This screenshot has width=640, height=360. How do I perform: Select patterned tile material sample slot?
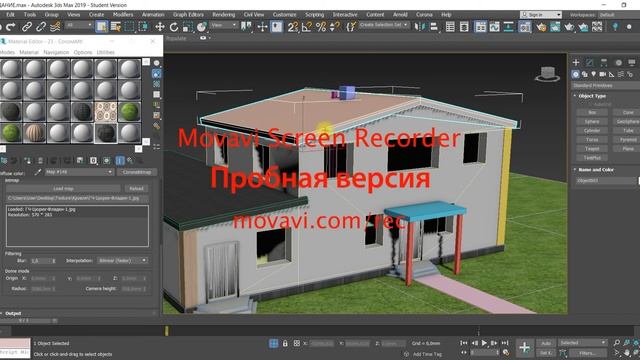click(106, 111)
